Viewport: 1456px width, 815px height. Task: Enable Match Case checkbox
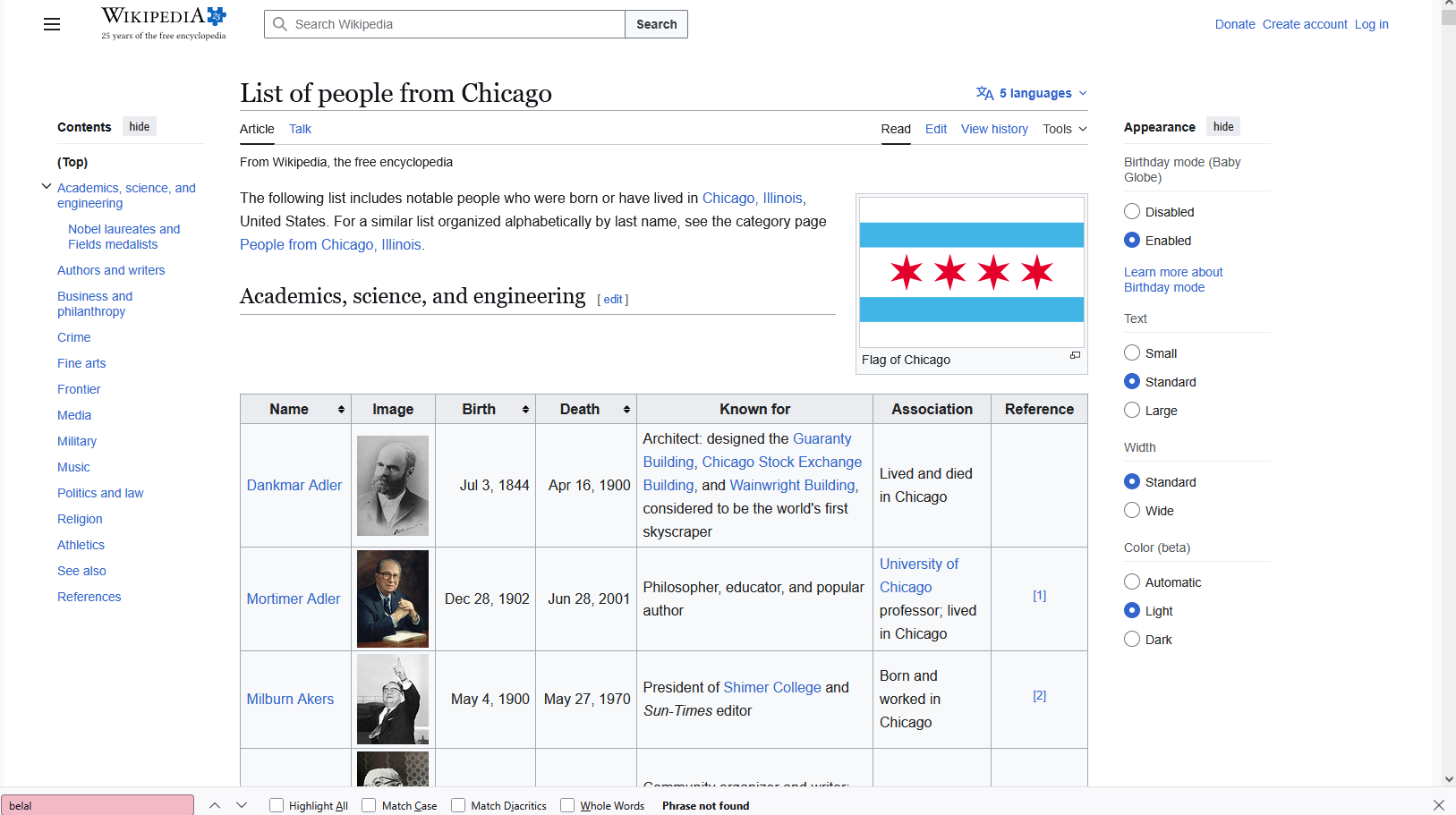[x=369, y=805]
